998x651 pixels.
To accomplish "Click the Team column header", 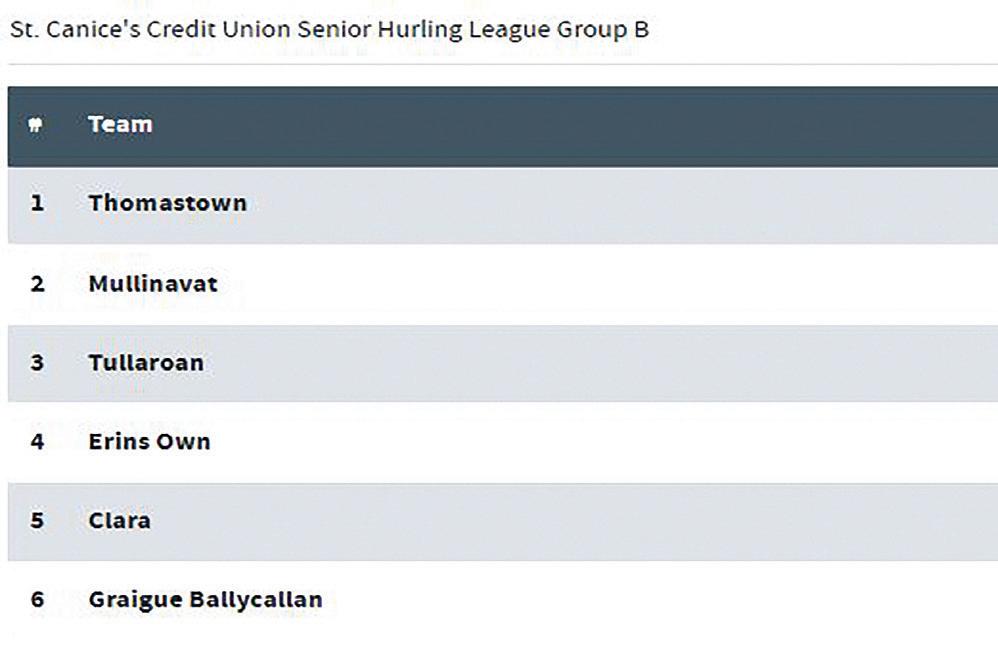I will pyautogui.click(x=120, y=124).
